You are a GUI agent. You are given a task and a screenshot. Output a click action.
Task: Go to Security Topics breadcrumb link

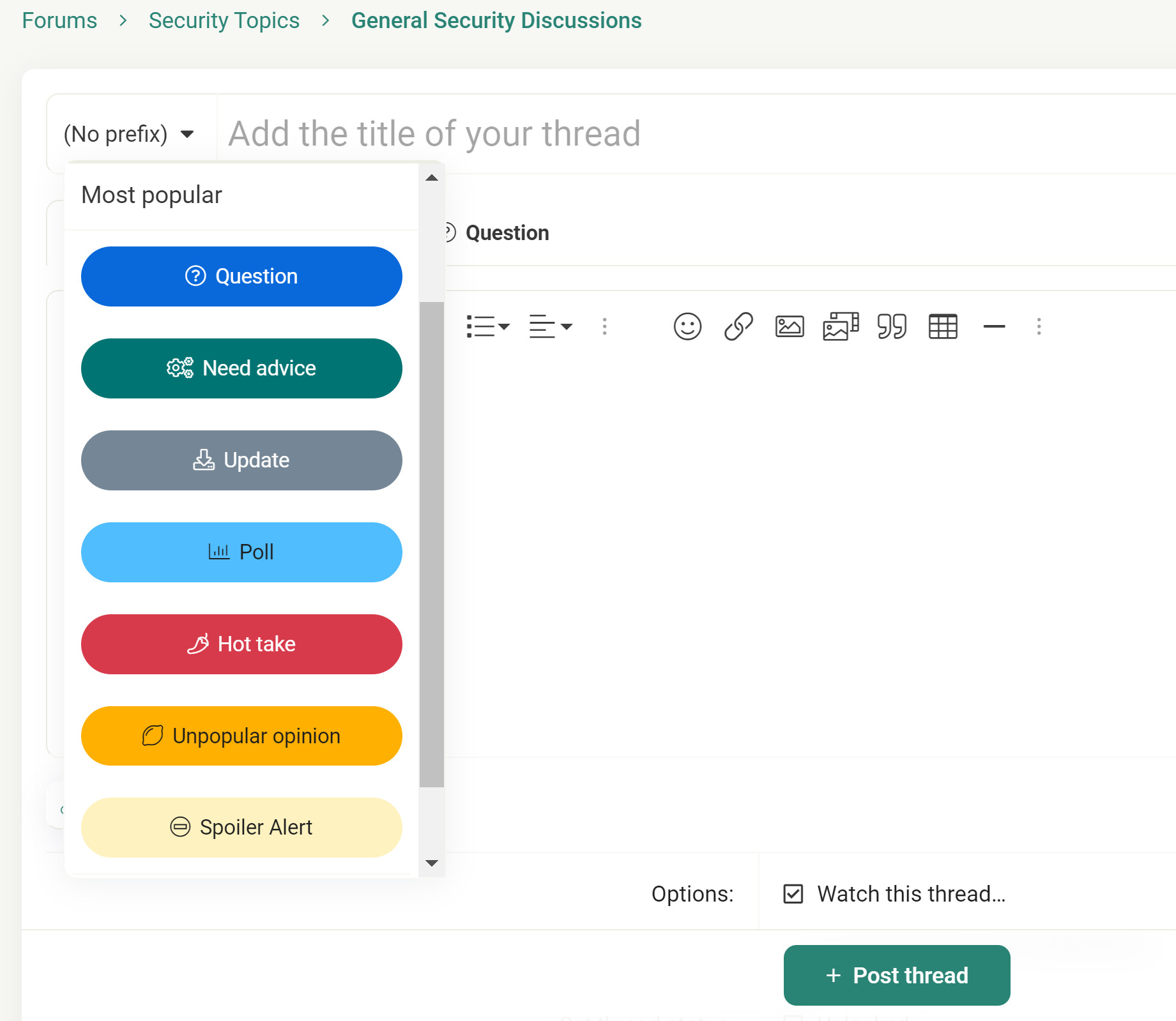click(224, 20)
